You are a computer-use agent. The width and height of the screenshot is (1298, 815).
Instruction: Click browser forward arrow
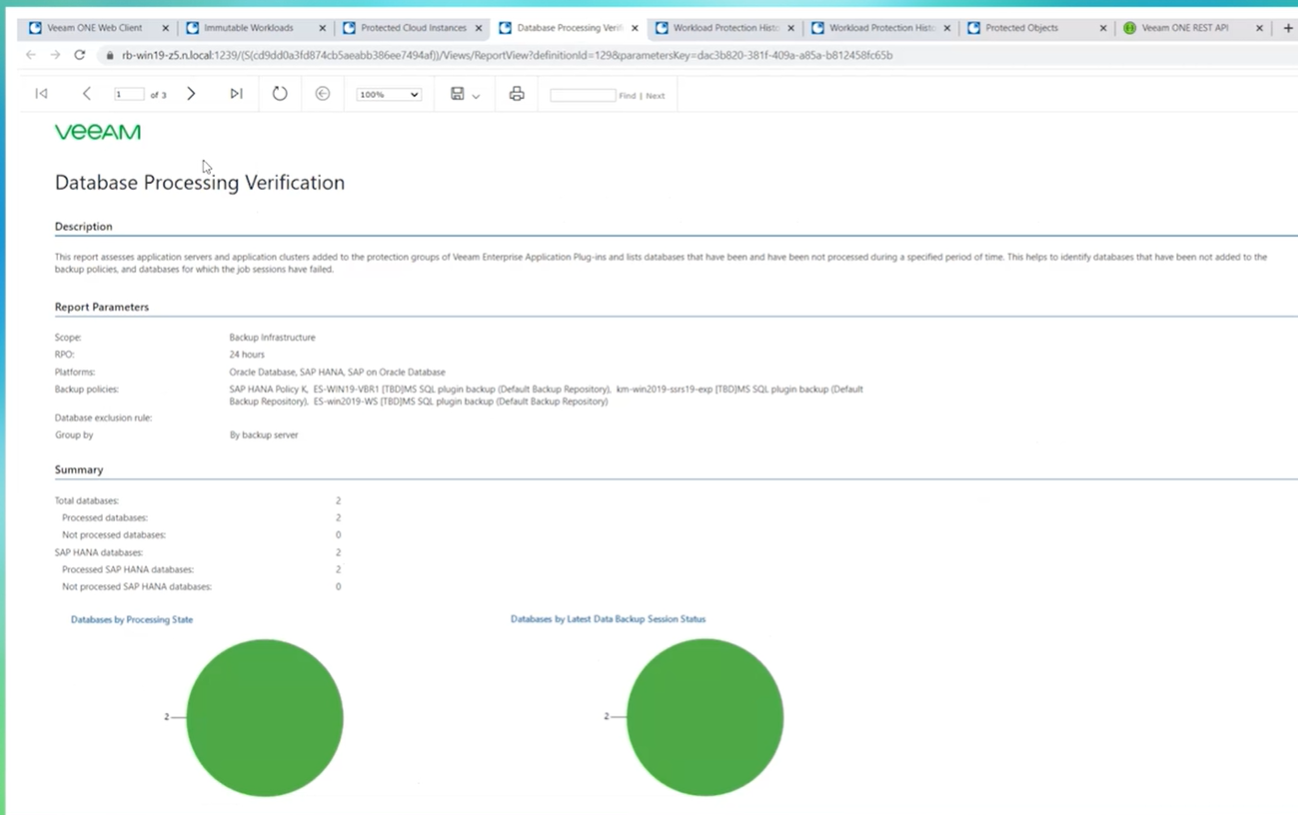coord(55,55)
